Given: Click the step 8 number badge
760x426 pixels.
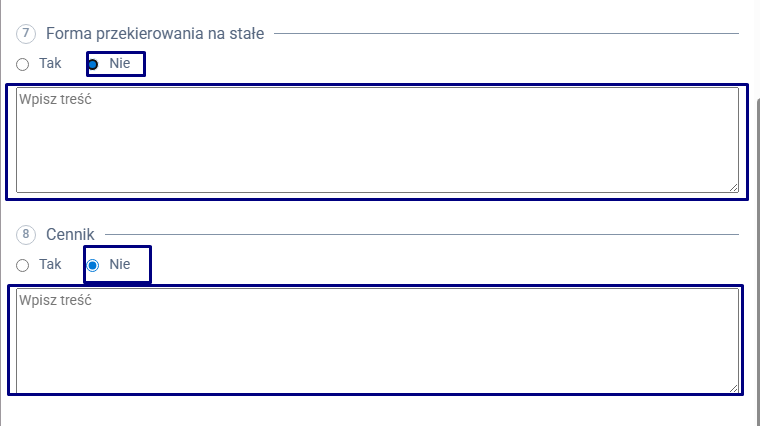Looking at the screenshot, I should pyautogui.click(x=26, y=235).
